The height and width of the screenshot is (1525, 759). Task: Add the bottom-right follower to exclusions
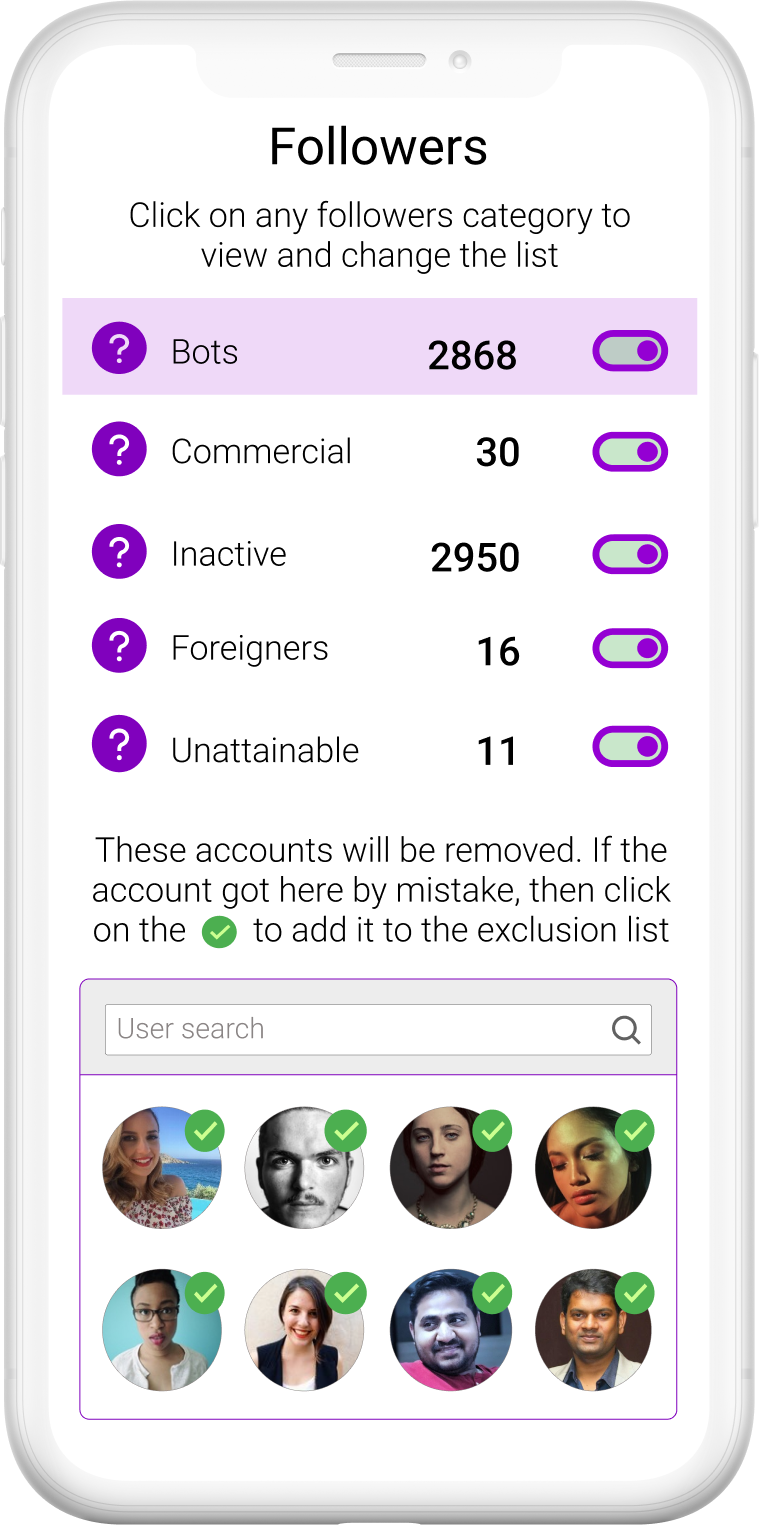click(634, 1294)
